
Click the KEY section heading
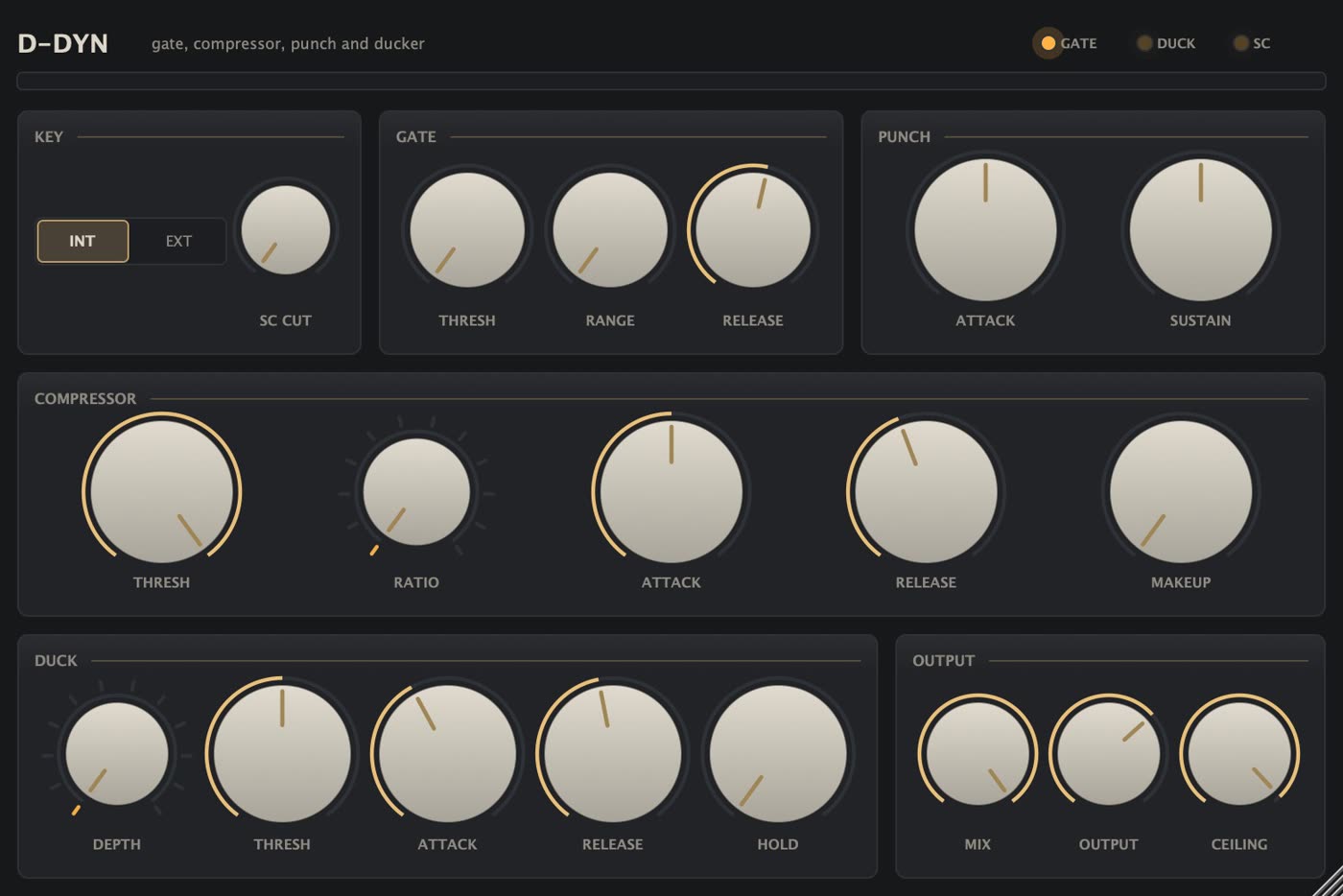tap(49, 136)
